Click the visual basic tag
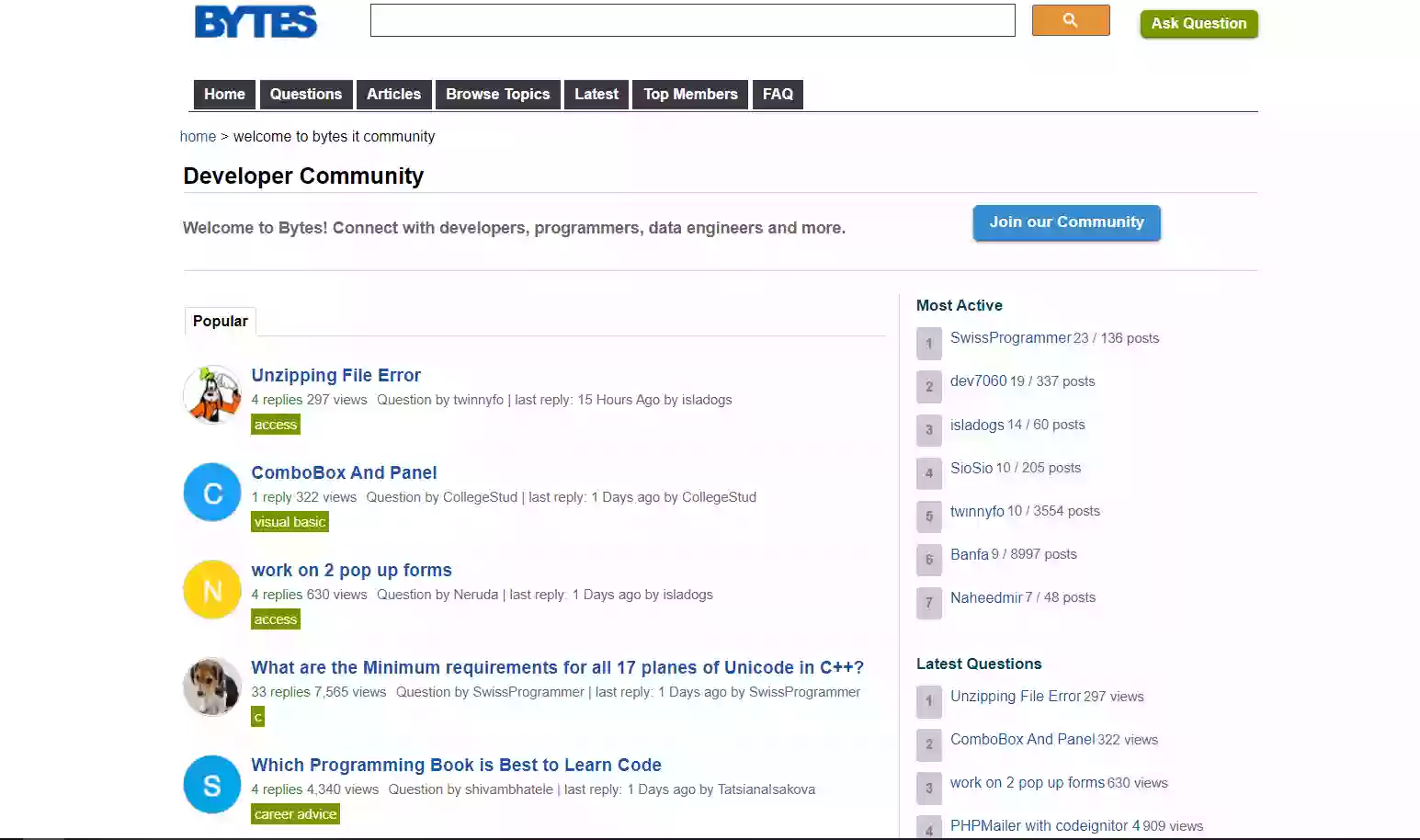The image size is (1420, 840). coord(290,522)
